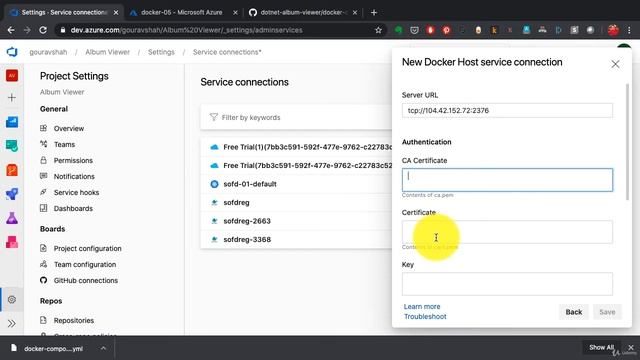Select Settings - Service connections tab
Viewport: 640px width, 360px height.
tap(63, 13)
